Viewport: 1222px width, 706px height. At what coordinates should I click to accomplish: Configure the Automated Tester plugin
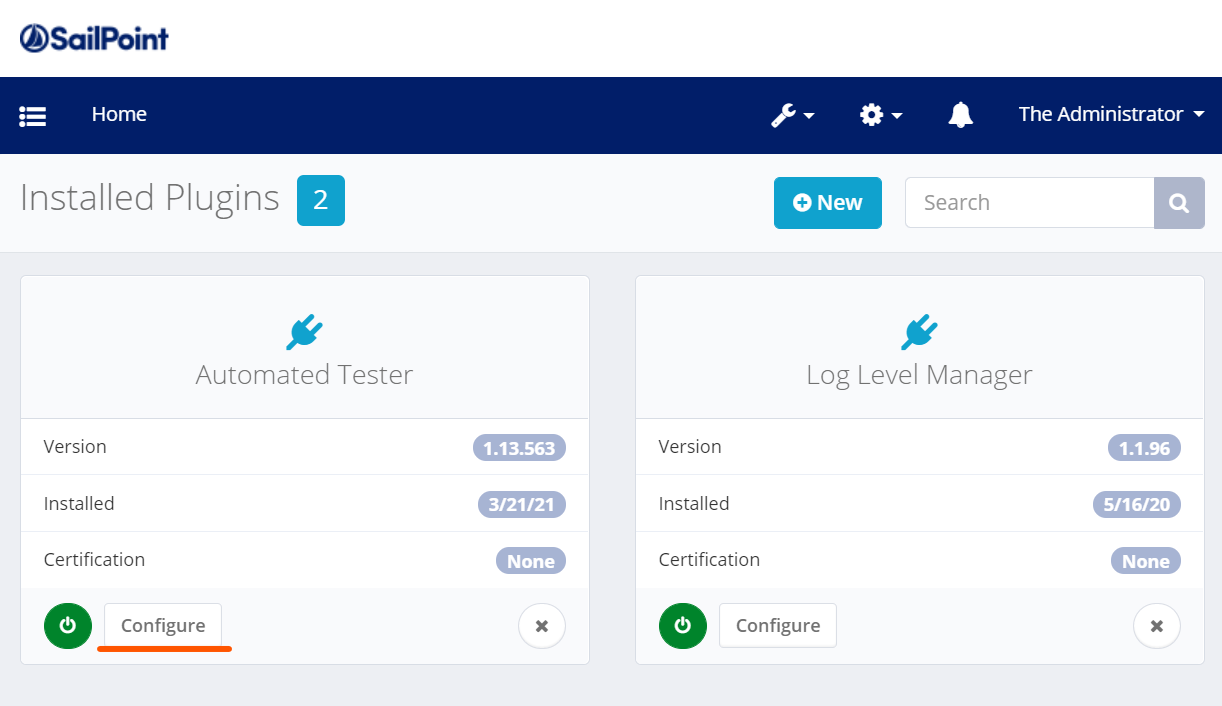pos(163,626)
